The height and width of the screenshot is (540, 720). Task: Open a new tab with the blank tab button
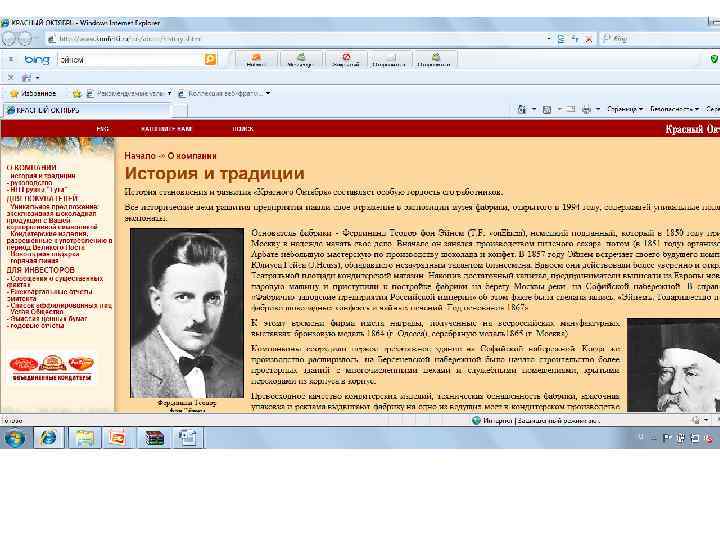180,110
